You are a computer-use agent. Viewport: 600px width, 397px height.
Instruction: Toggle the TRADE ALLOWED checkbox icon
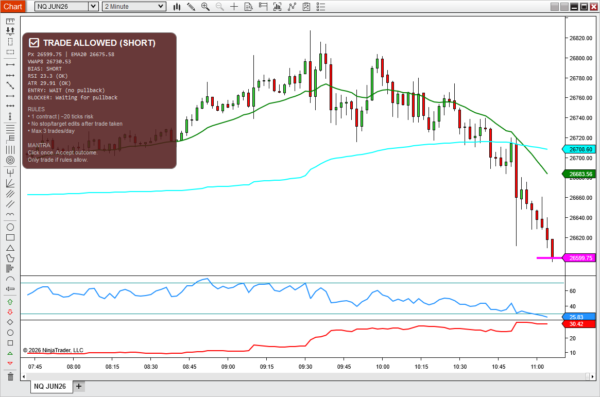pyautogui.click(x=34, y=43)
